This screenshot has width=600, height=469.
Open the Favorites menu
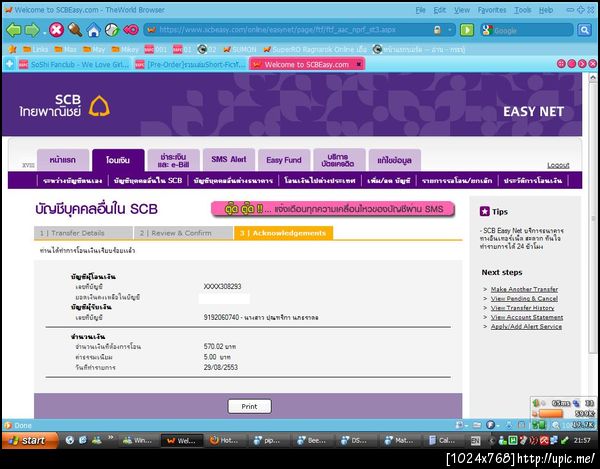point(492,10)
